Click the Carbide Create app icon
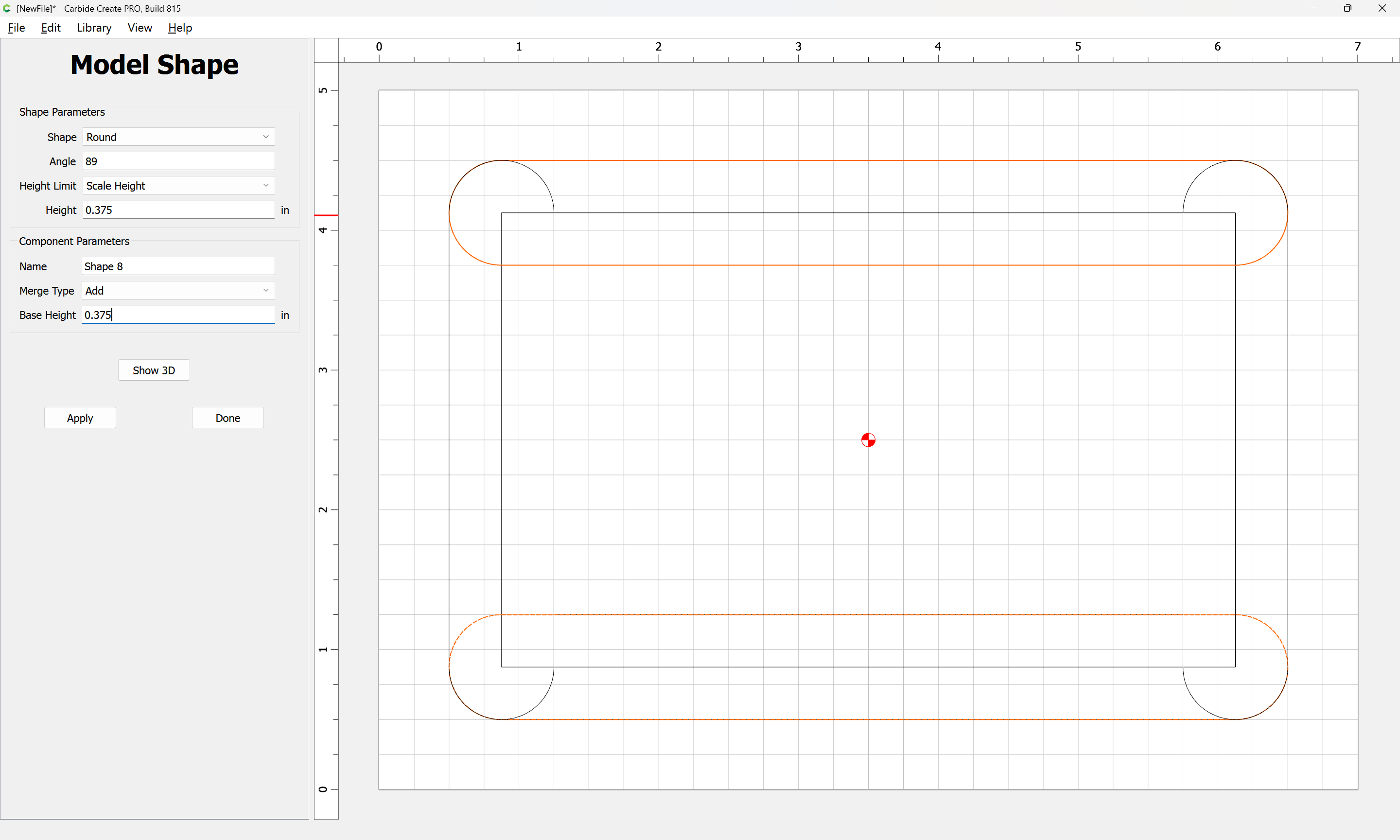 coord(7,8)
